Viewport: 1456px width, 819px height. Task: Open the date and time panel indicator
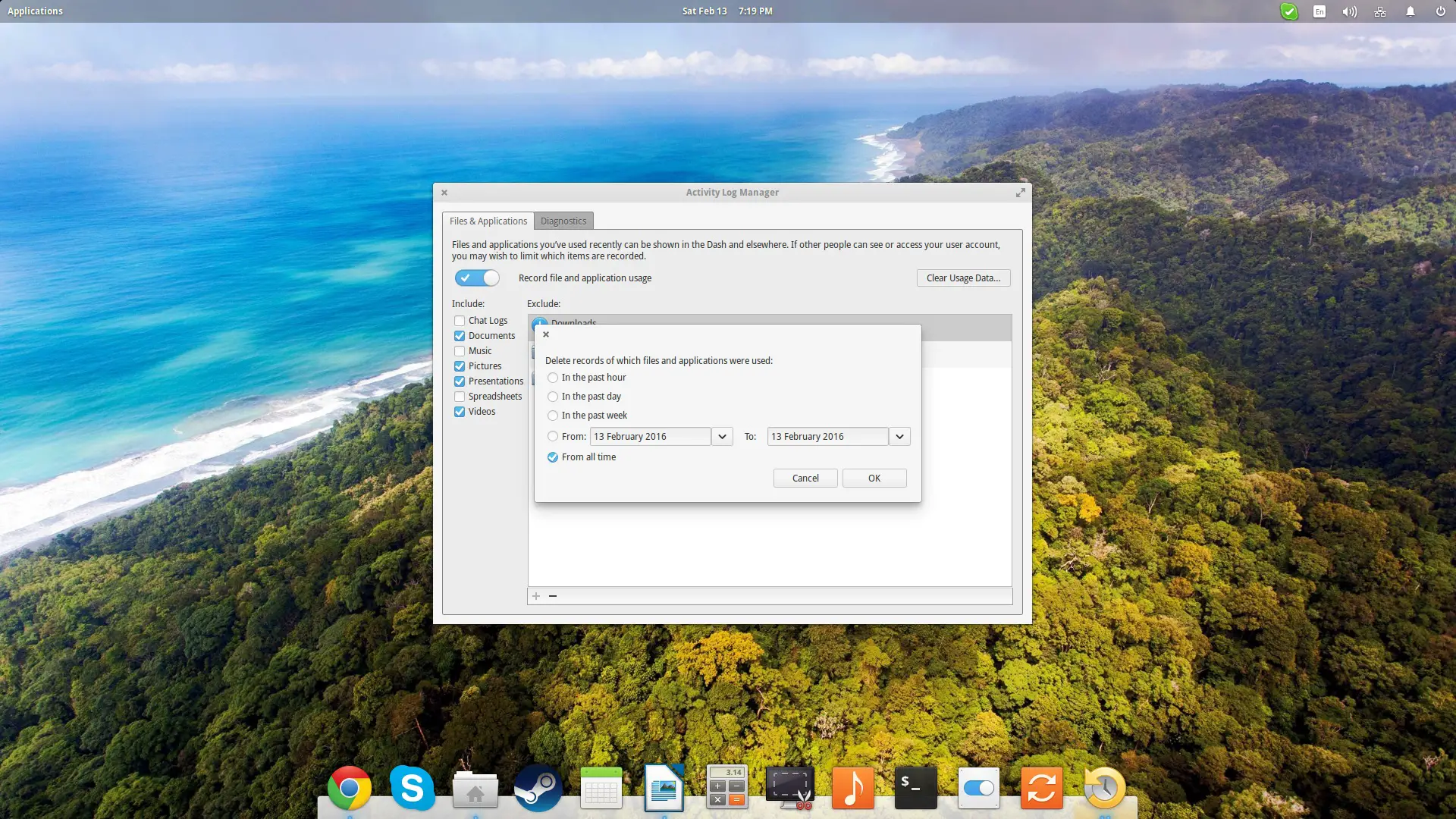[x=727, y=11]
